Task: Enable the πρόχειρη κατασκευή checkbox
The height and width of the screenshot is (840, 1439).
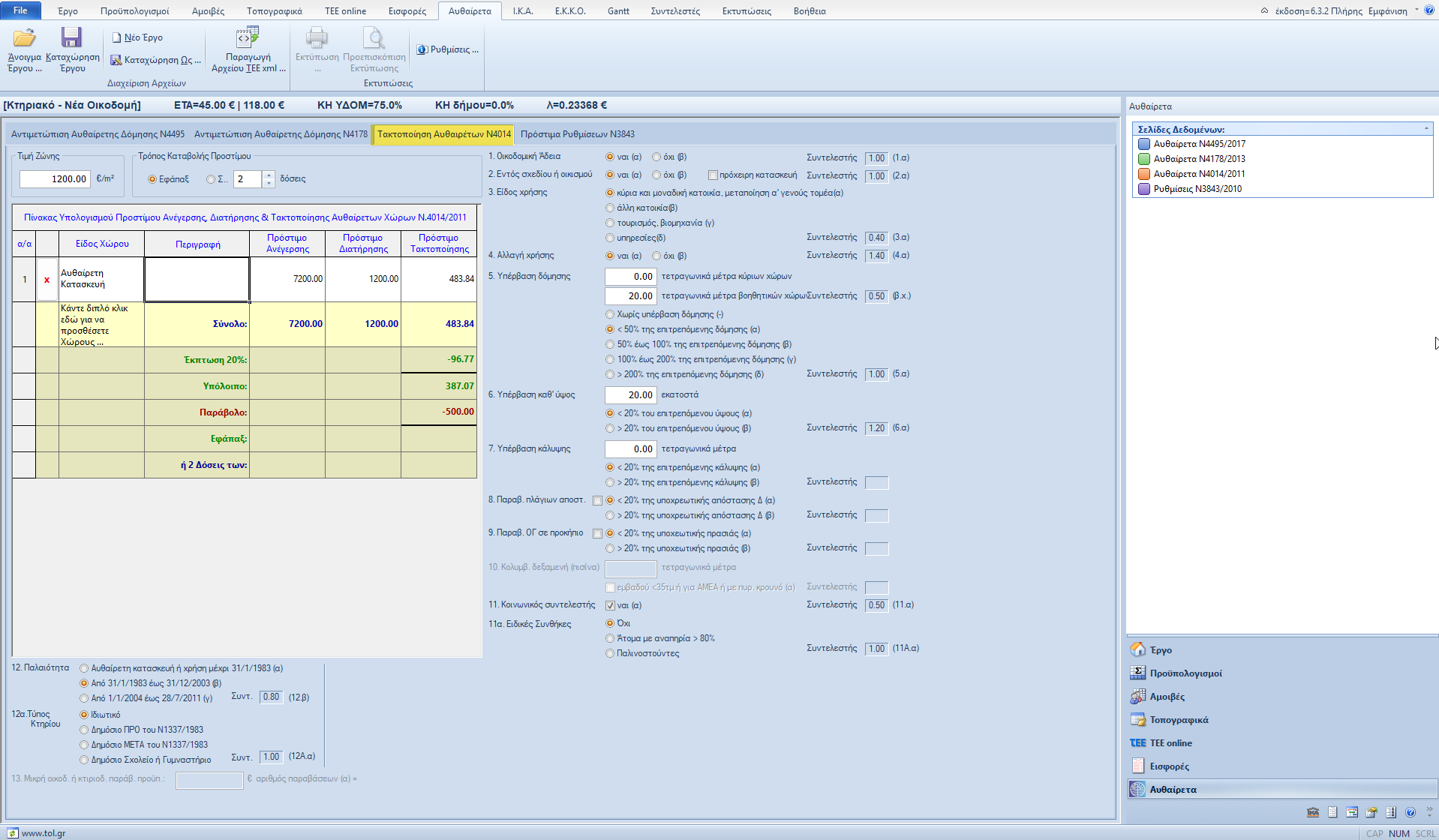Action: 713,175
